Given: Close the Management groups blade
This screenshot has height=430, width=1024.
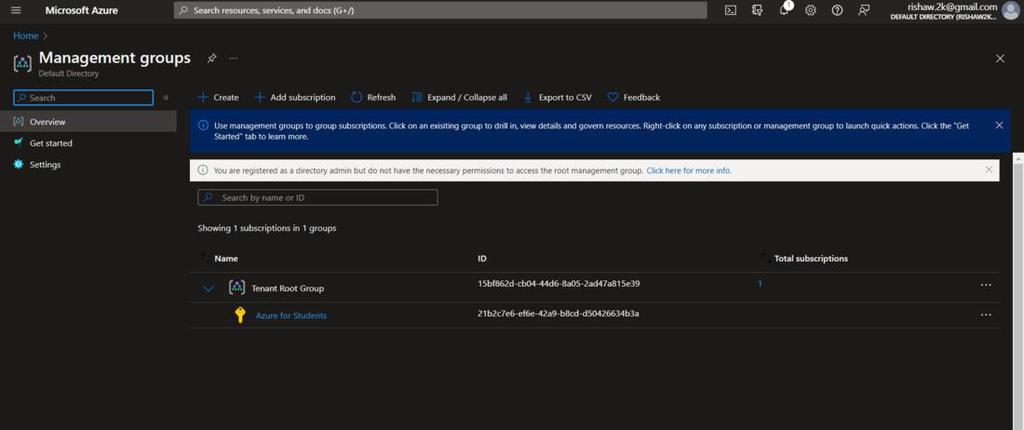Looking at the screenshot, I should [1000, 59].
